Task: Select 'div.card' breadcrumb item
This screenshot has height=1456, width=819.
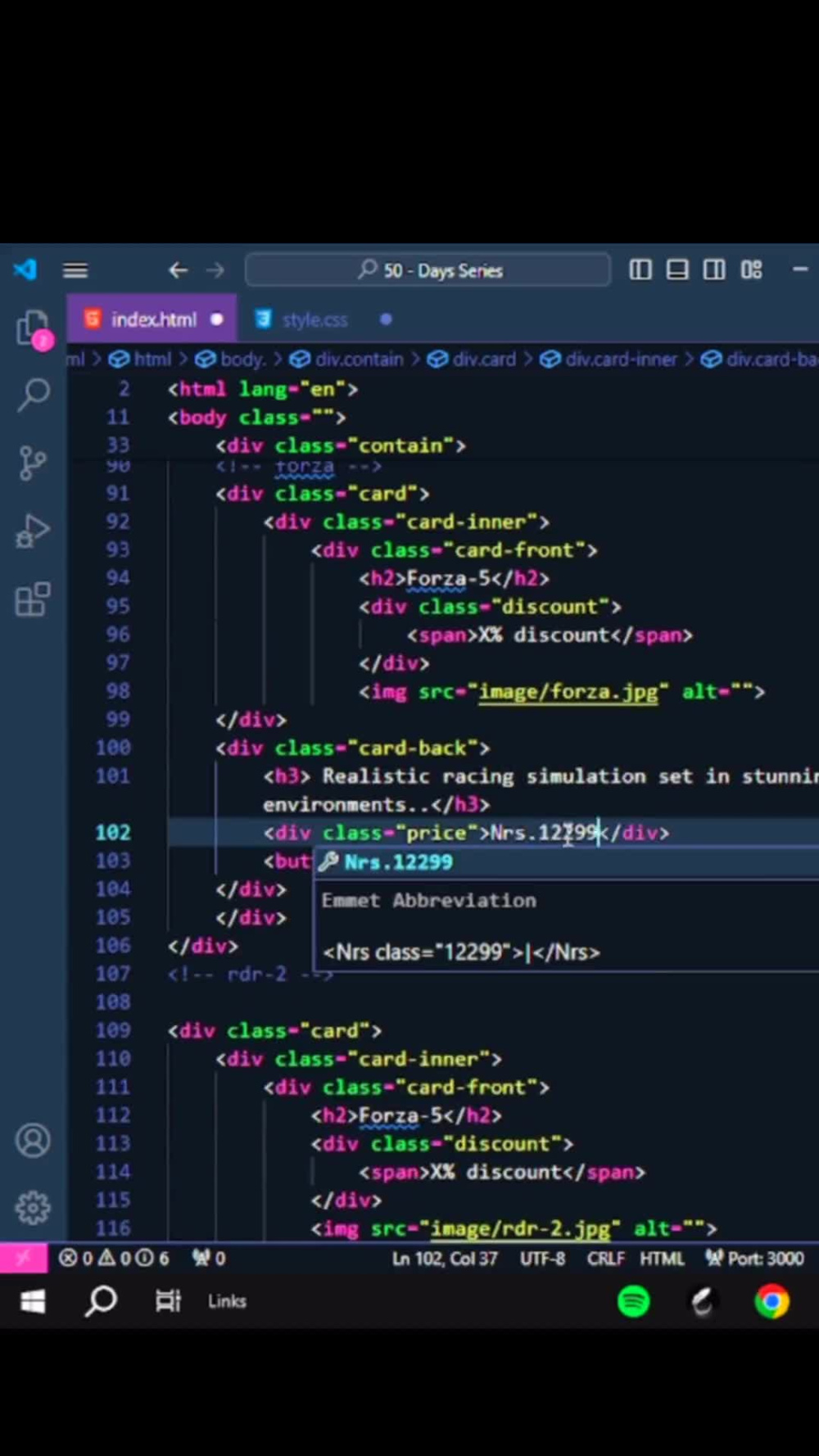Action: 484,359
